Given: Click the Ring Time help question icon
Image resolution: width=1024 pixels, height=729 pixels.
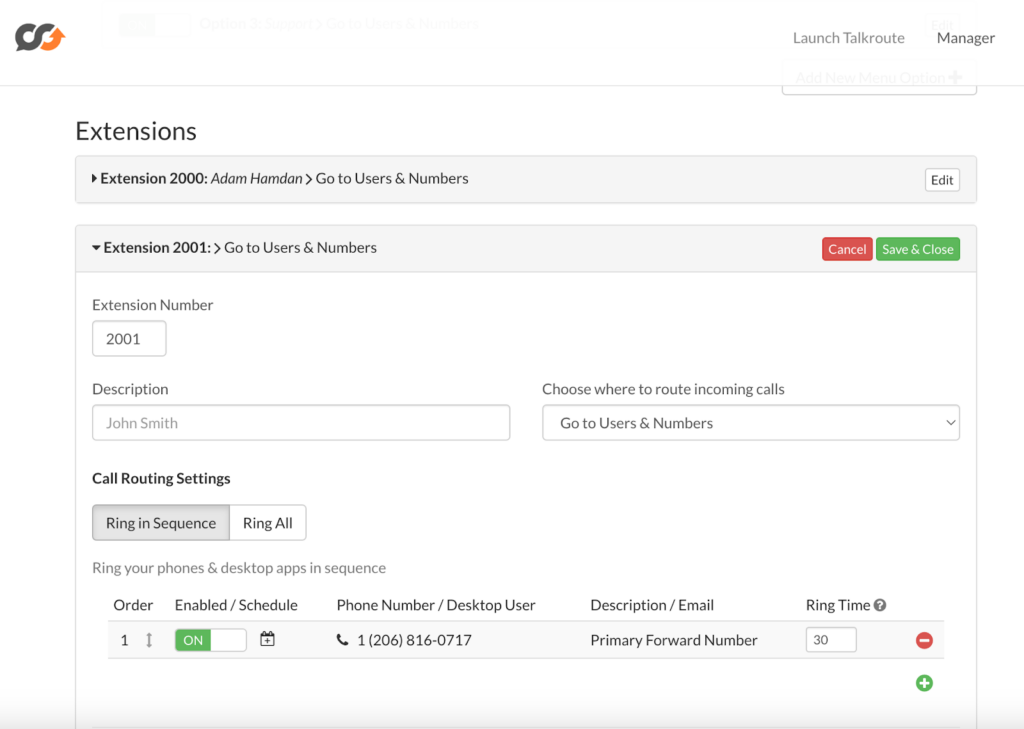Looking at the screenshot, I should [880, 606].
